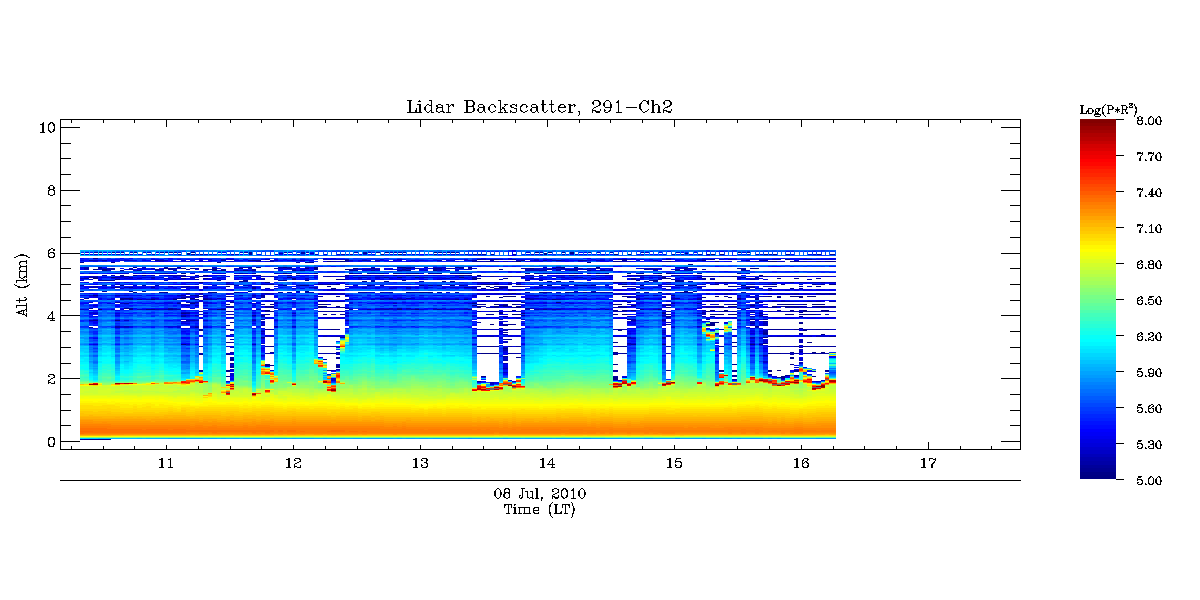Select the 'Alt (km)' y-axis label

click(x=22, y=285)
